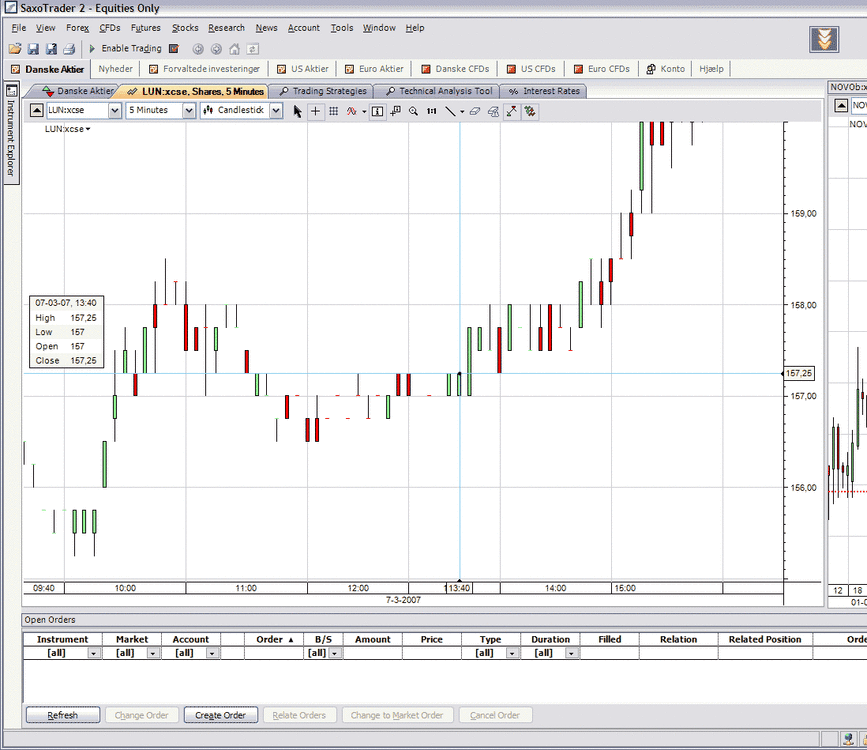Open the Stocks menu
Image resolution: width=867 pixels, height=750 pixels.
click(x=185, y=28)
